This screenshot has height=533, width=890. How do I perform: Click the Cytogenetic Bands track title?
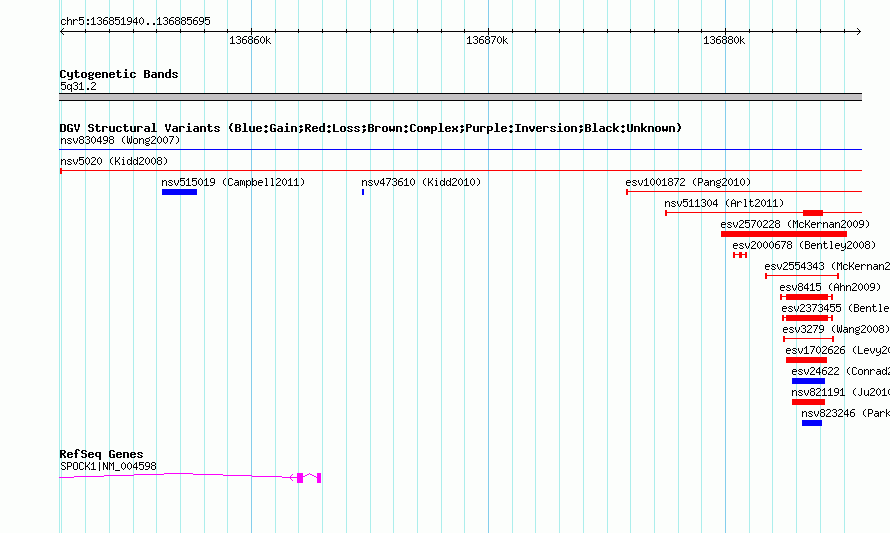(x=119, y=74)
